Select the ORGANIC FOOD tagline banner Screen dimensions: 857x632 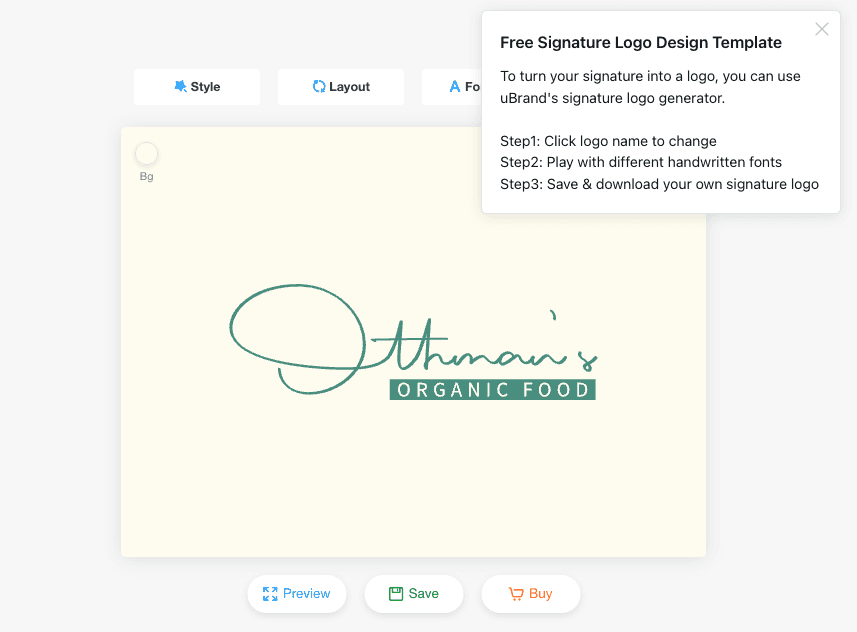point(492,390)
